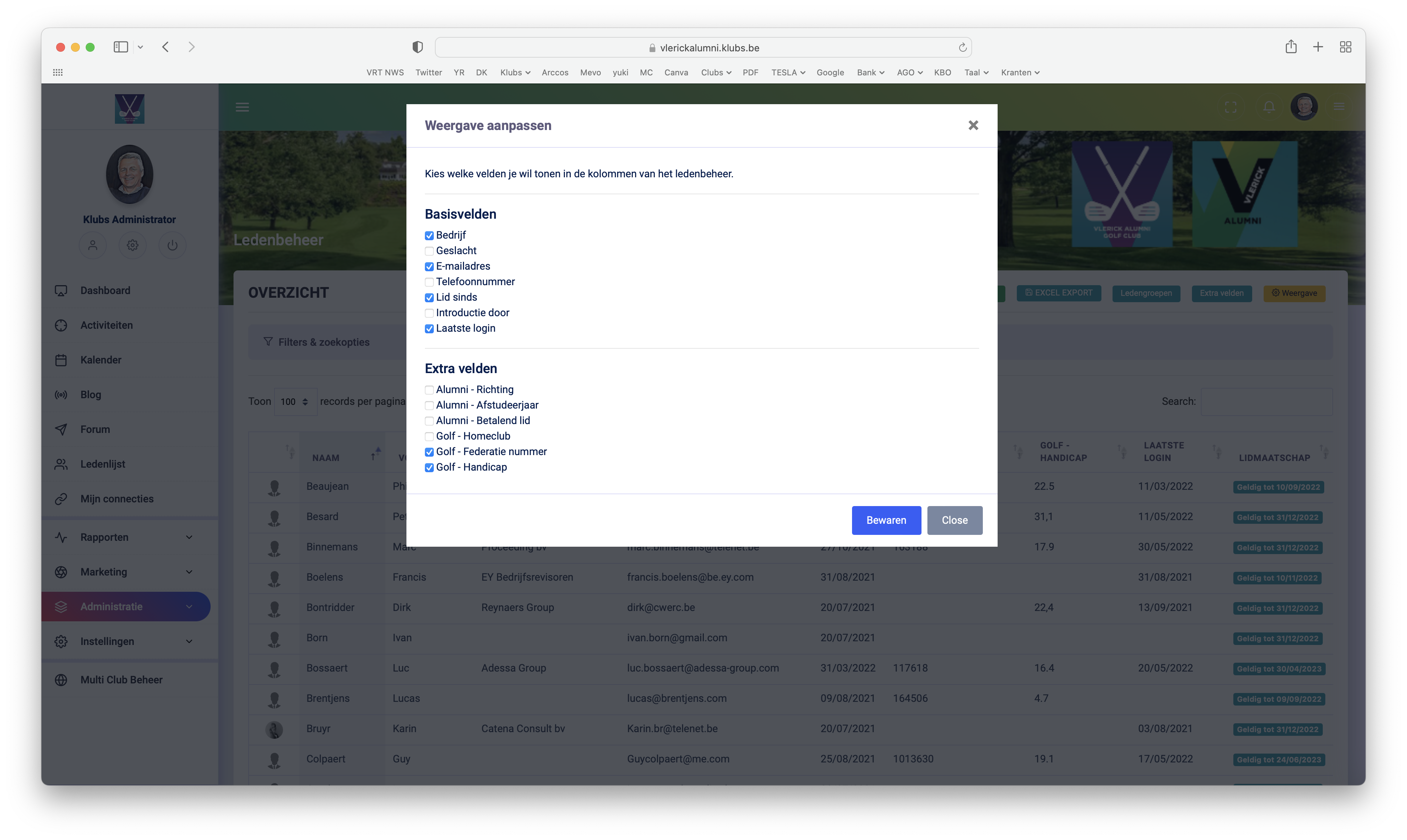Open the power/logout icon under profile
This screenshot has width=1407, height=840.
click(x=172, y=245)
